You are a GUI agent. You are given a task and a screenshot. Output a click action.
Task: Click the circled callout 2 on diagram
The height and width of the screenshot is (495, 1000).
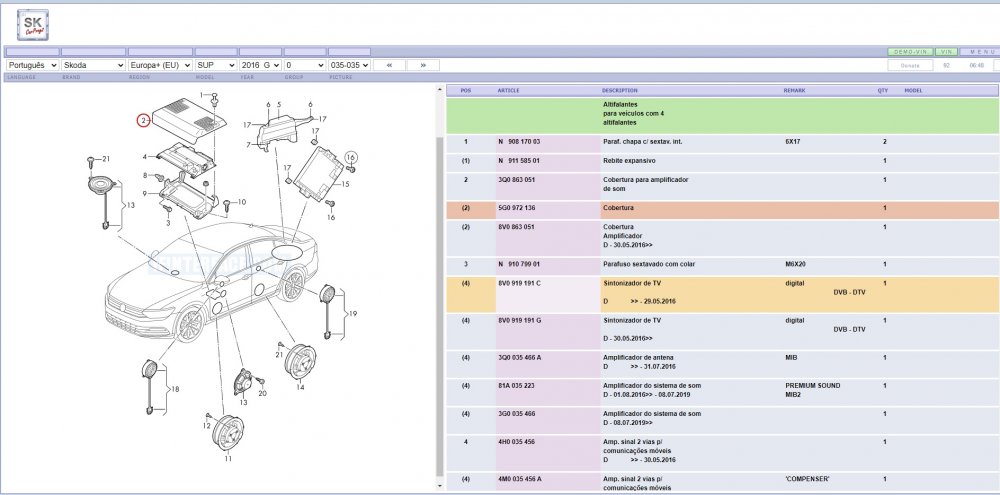point(143,120)
